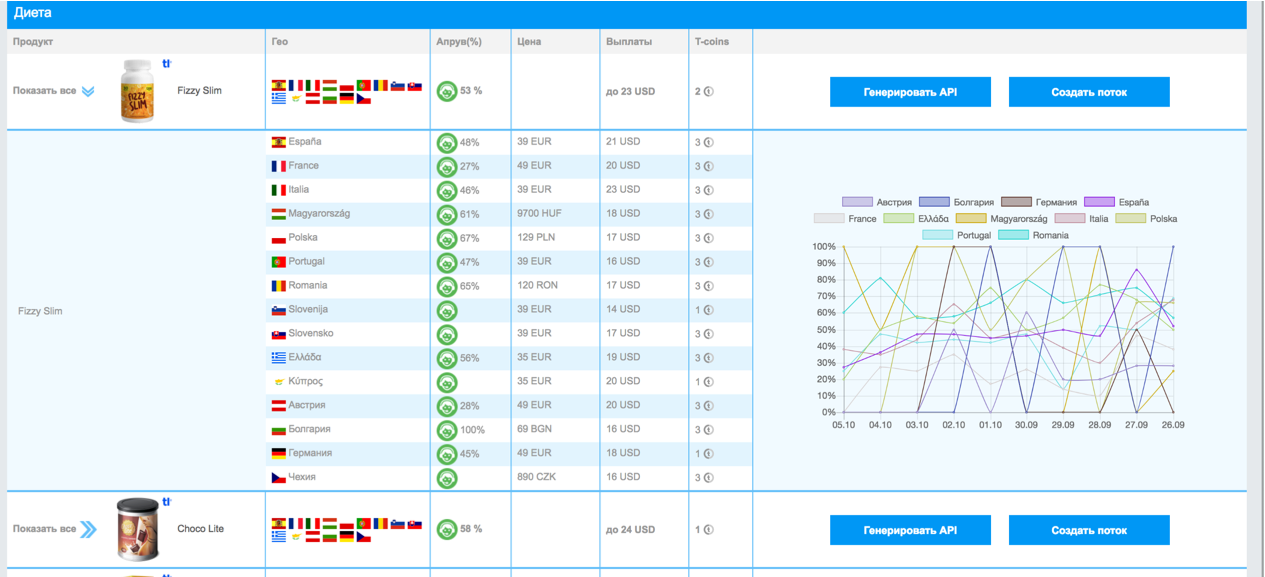1265x577 pixels.
Task: Click the 'T-coins' column header
Action: click(712, 42)
